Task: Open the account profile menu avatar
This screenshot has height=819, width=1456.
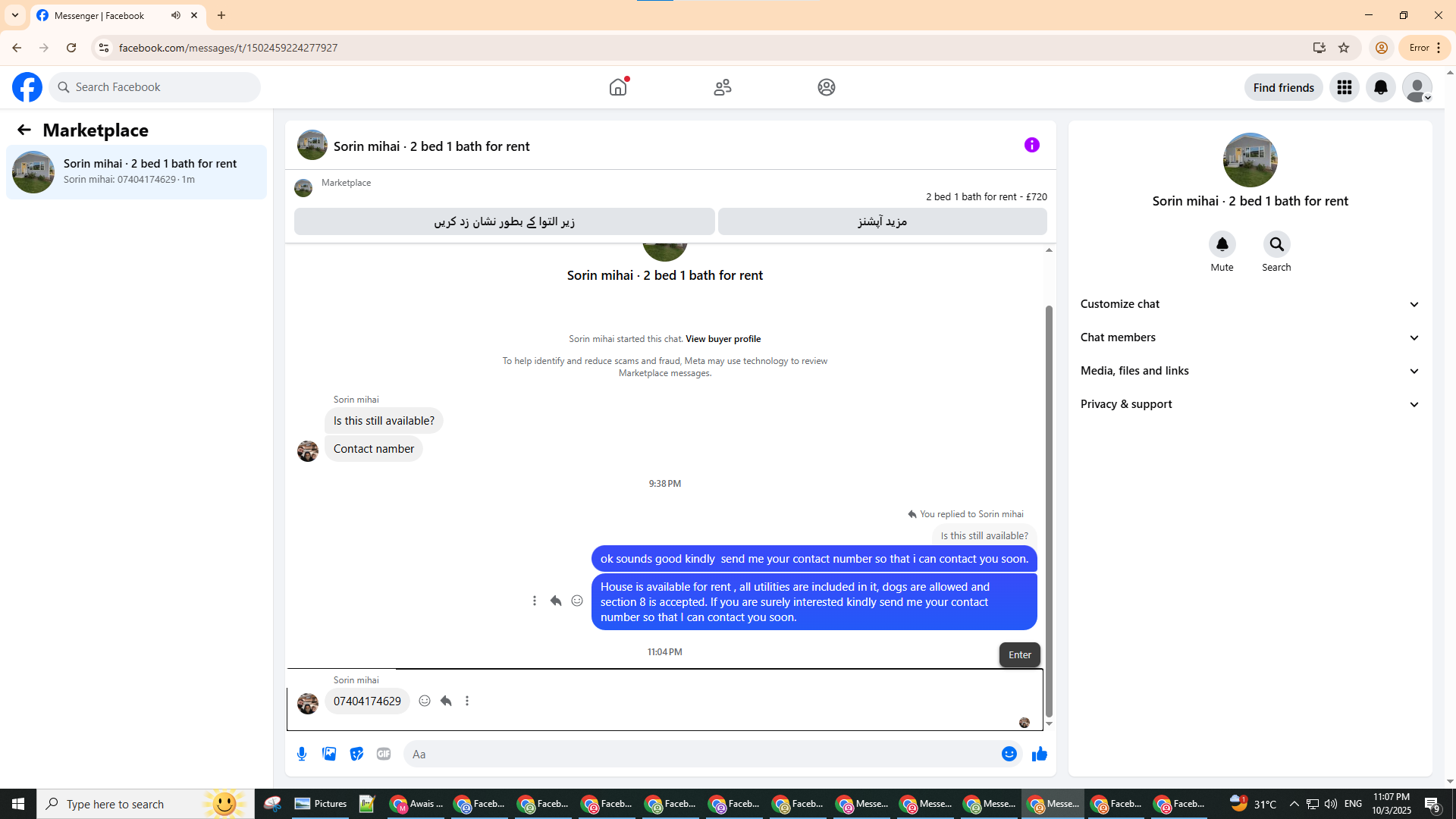Action: [x=1417, y=87]
